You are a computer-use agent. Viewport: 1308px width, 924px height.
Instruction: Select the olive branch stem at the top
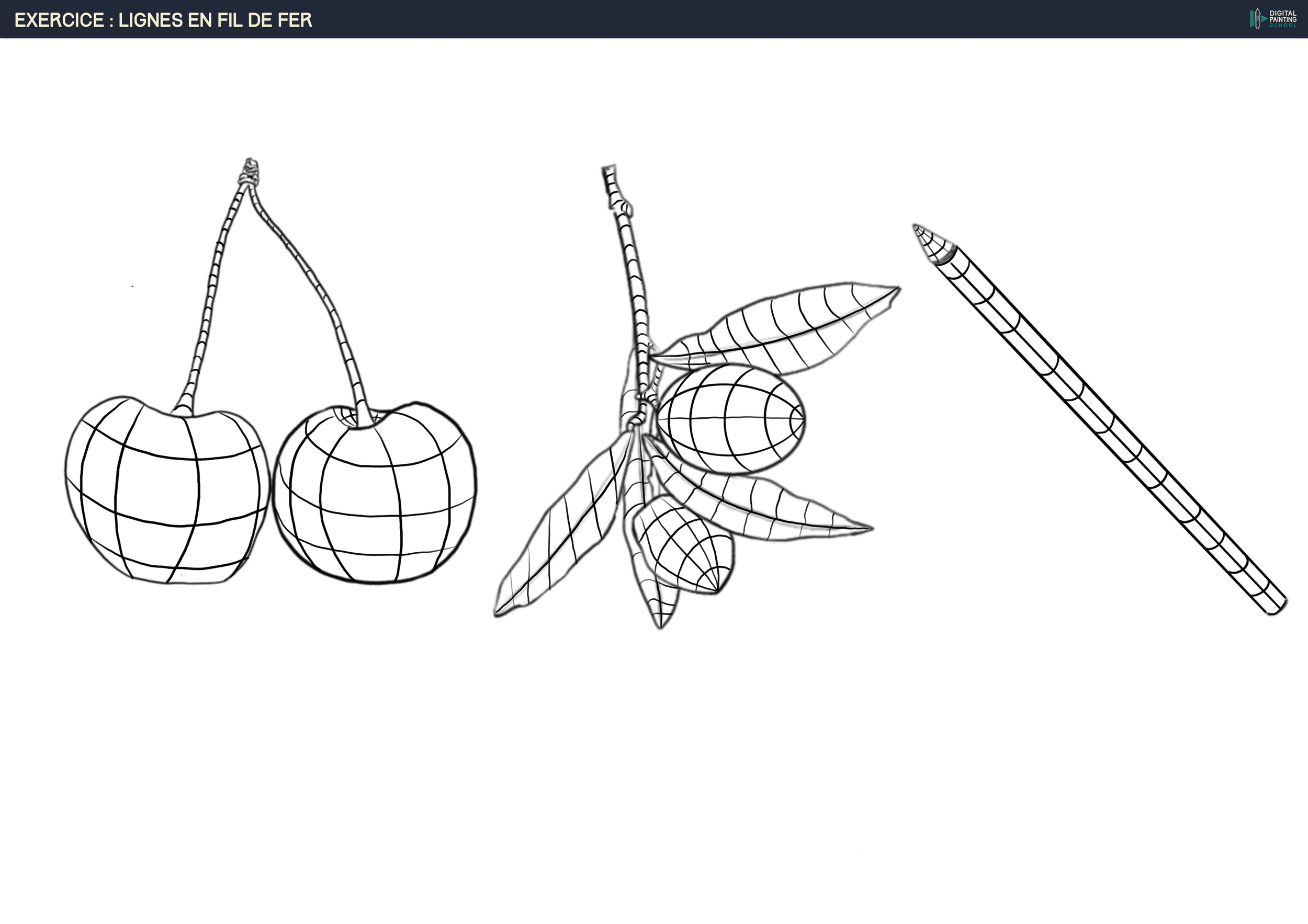[627, 245]
